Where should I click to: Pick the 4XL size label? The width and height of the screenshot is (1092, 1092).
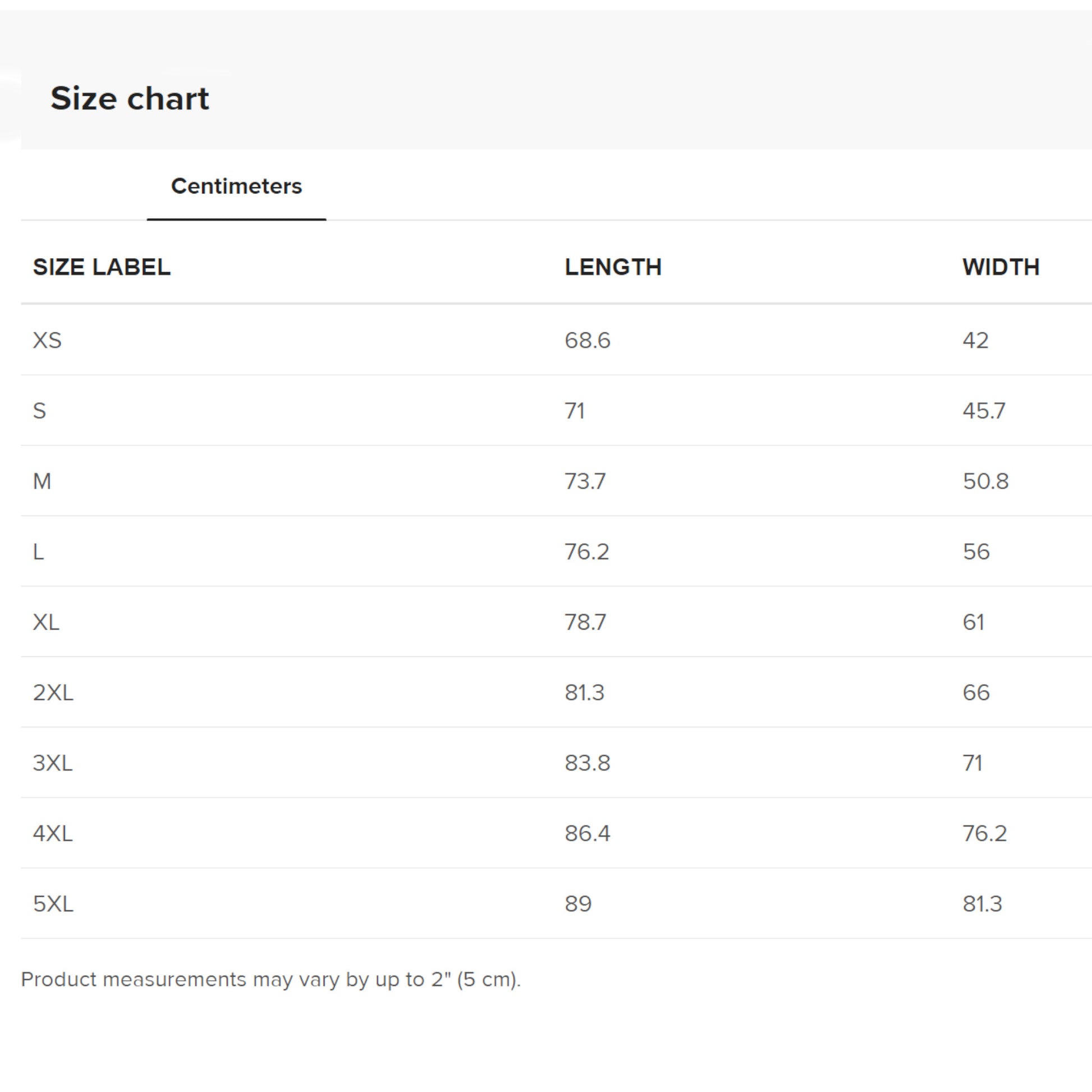[53, 834]
